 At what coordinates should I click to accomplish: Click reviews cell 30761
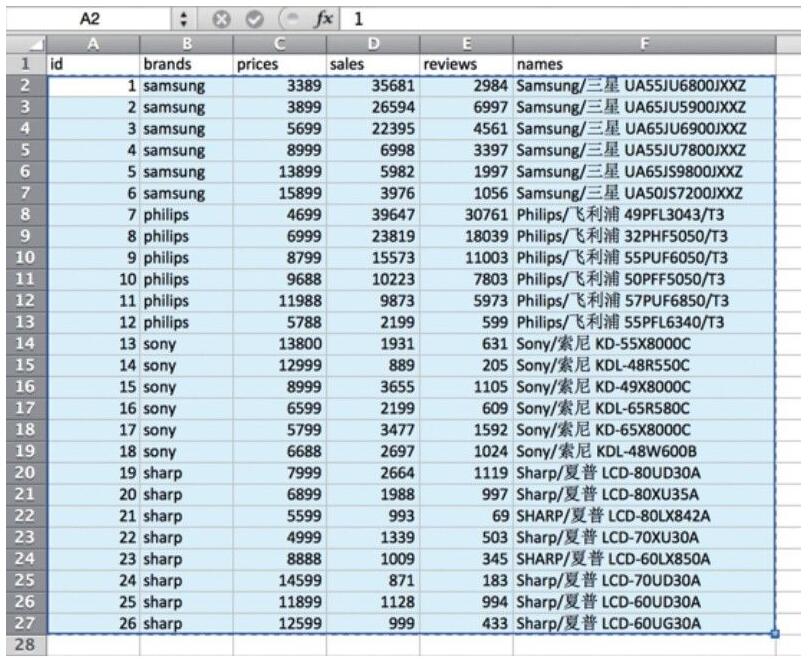tap(466, 215)
